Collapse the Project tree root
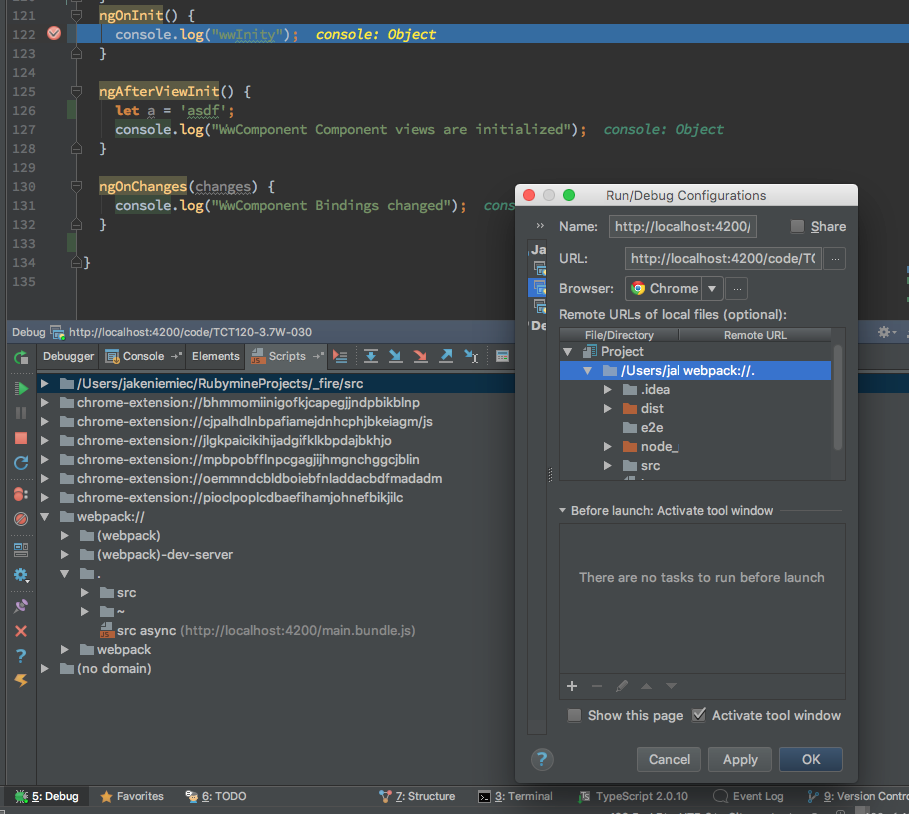 tap(567, 351)
